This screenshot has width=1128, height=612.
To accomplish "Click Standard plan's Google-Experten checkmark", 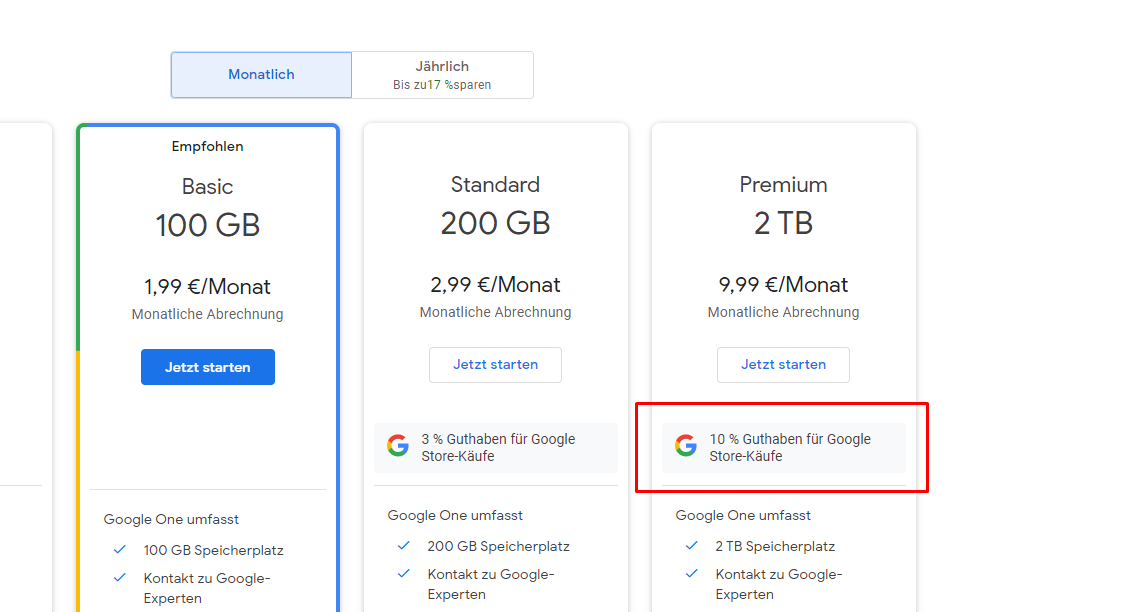I will coord(404,573).
